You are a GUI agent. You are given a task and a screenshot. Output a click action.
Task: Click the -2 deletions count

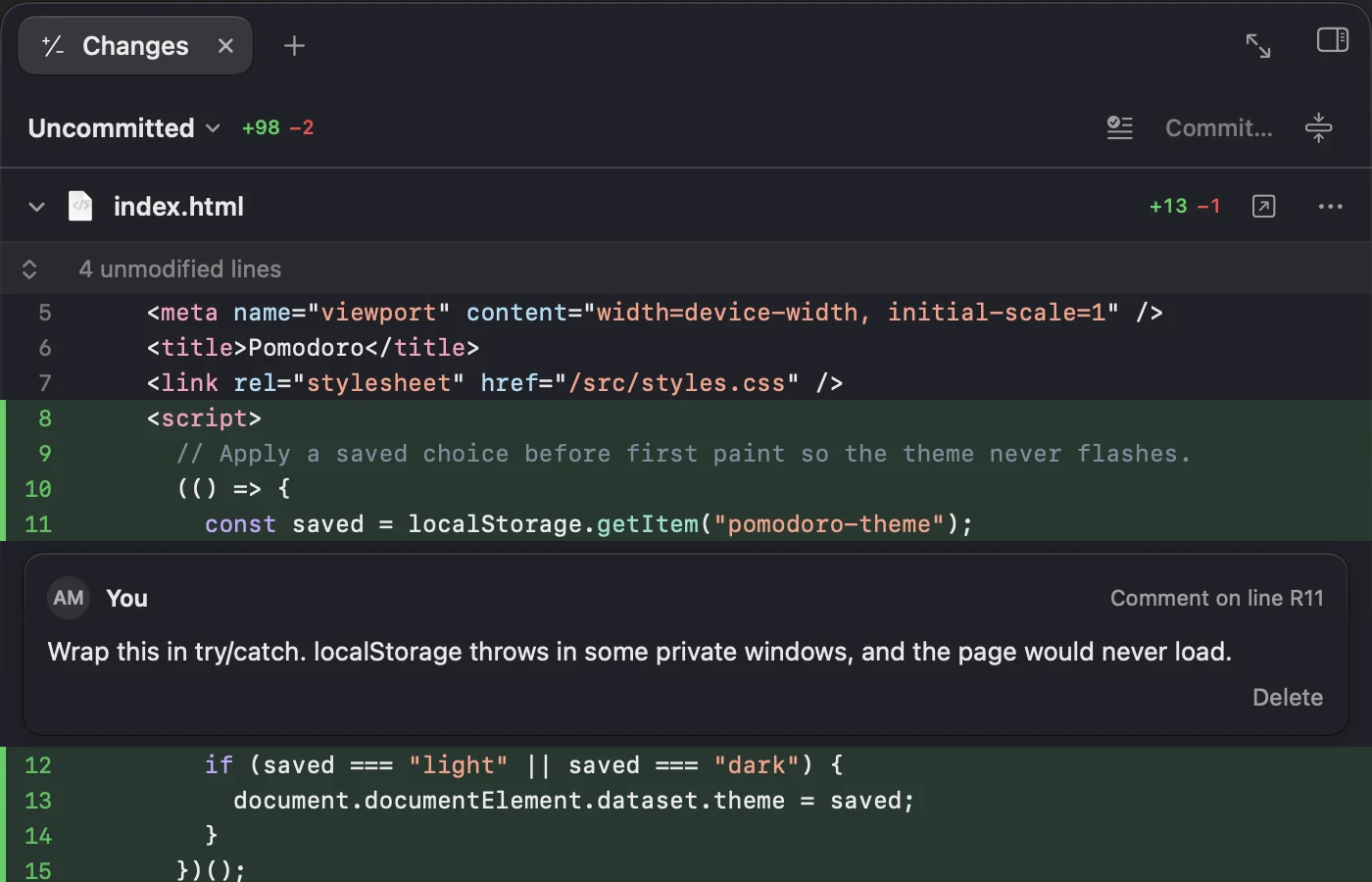302,128
